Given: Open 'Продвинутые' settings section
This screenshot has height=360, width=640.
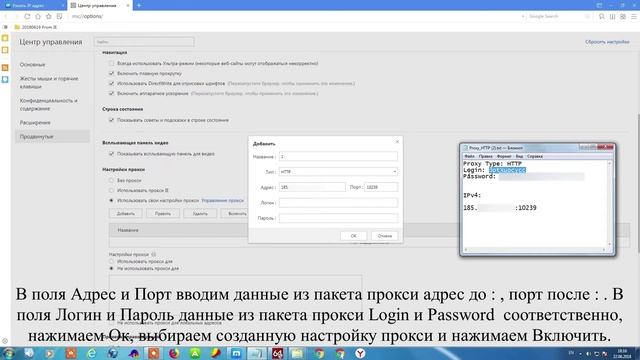Looking at the screenshot, I should click(x=52, y=136).
